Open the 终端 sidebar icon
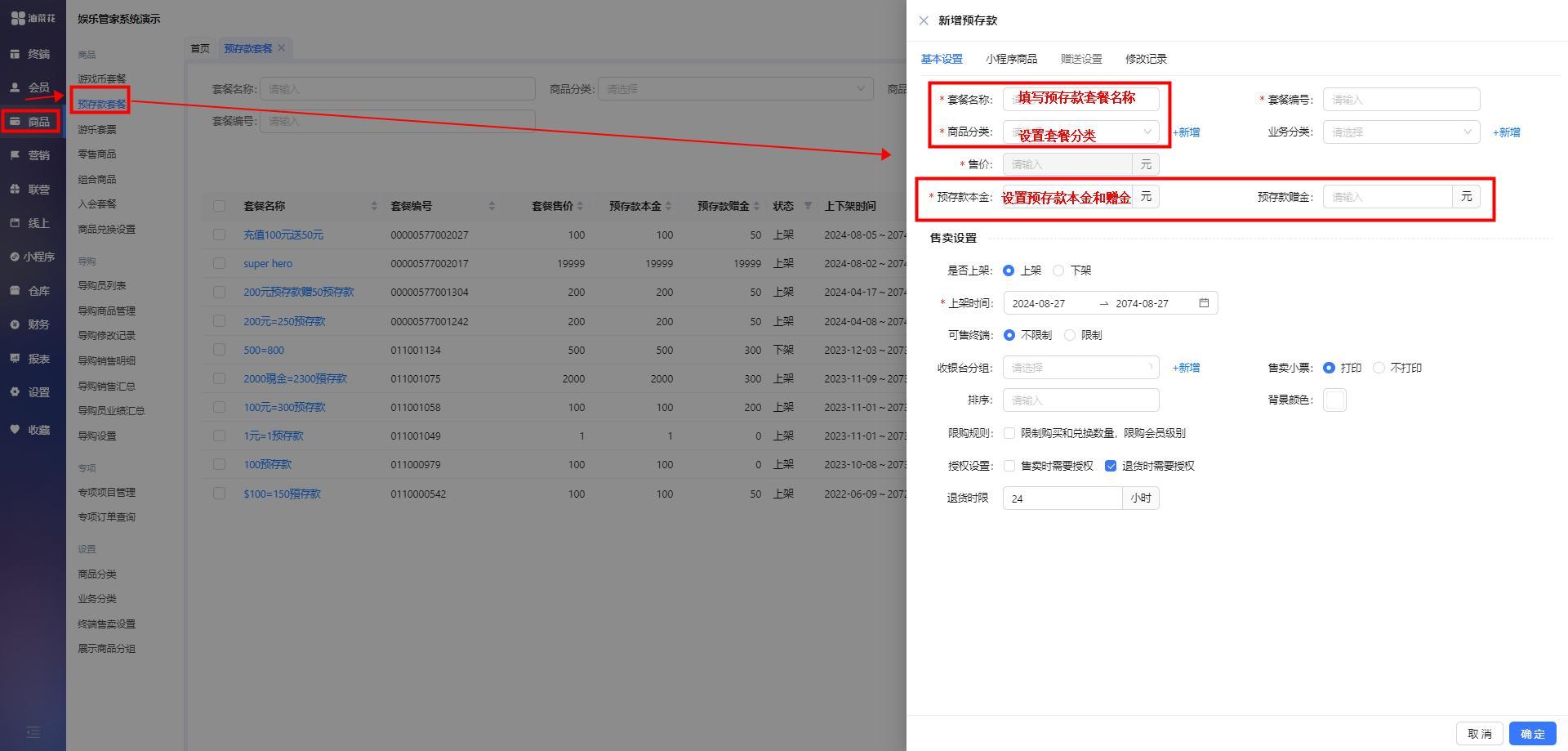 click(x=15, y=54)
